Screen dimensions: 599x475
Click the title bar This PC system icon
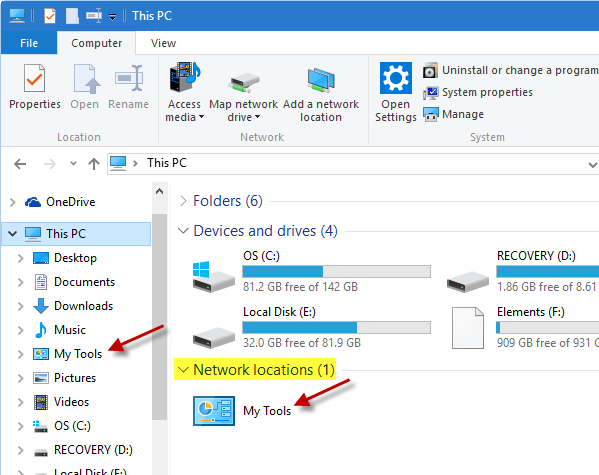click(x=17, y=16)
